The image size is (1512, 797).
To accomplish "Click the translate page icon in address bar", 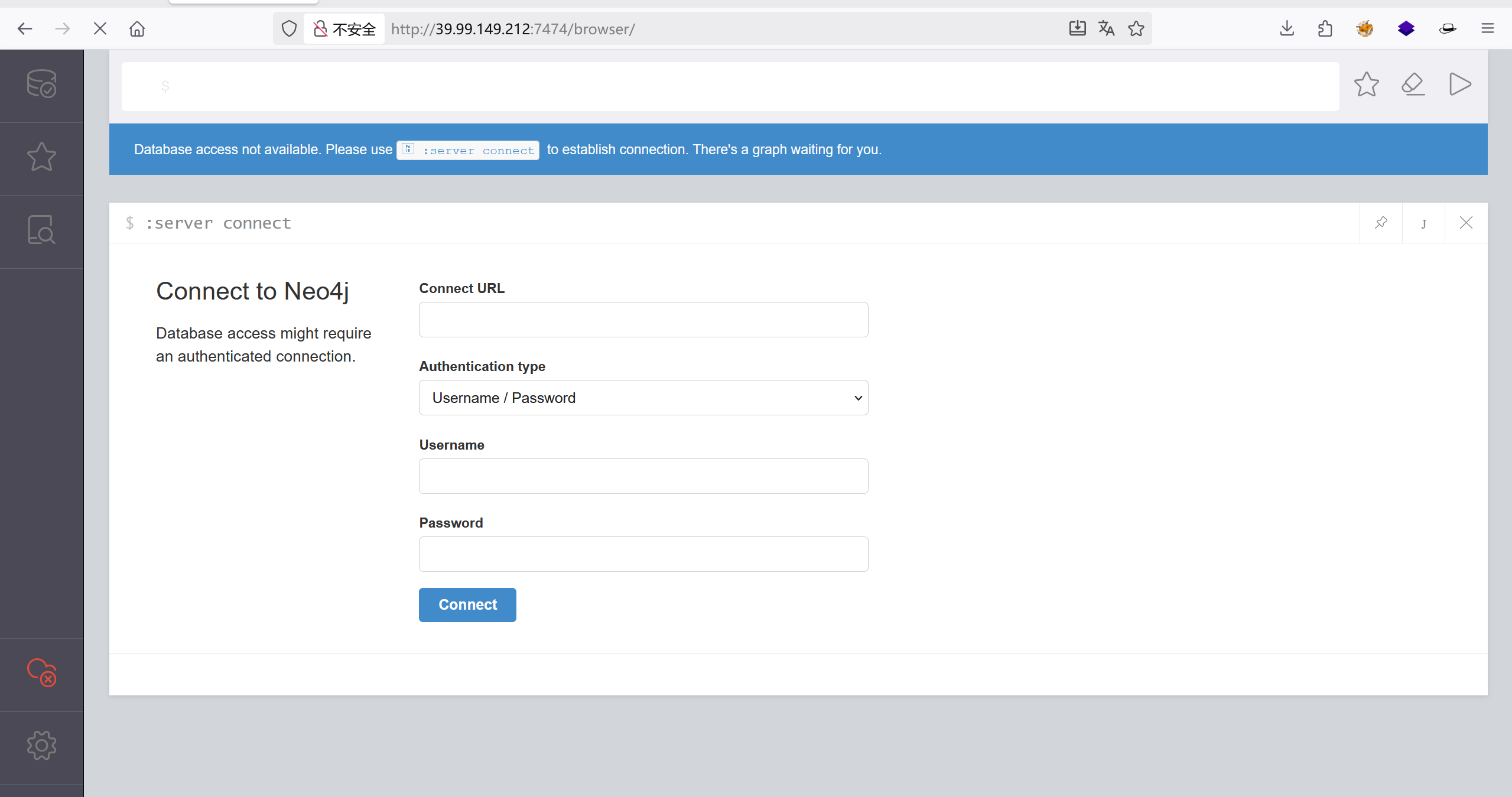I will pyautogui.click(x=1106, y=28).
